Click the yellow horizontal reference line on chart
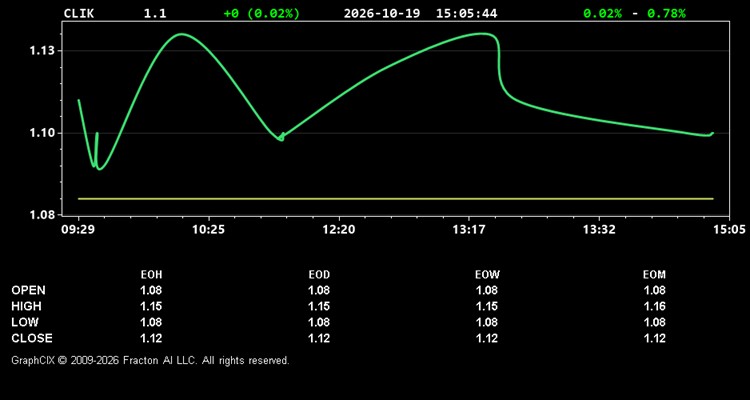Image resolution: width=750 pixels, height=400 pixels. tap(396, 199)
